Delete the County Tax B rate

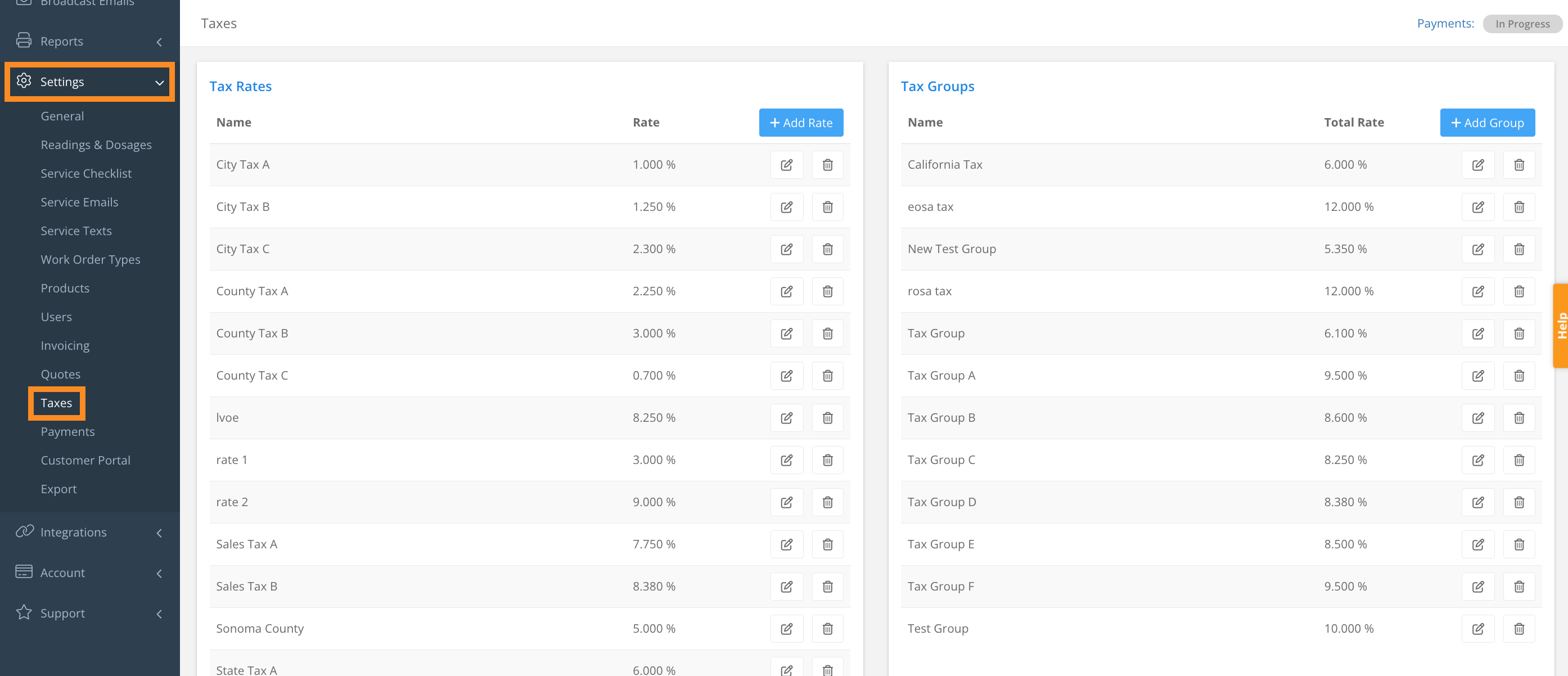827,334
